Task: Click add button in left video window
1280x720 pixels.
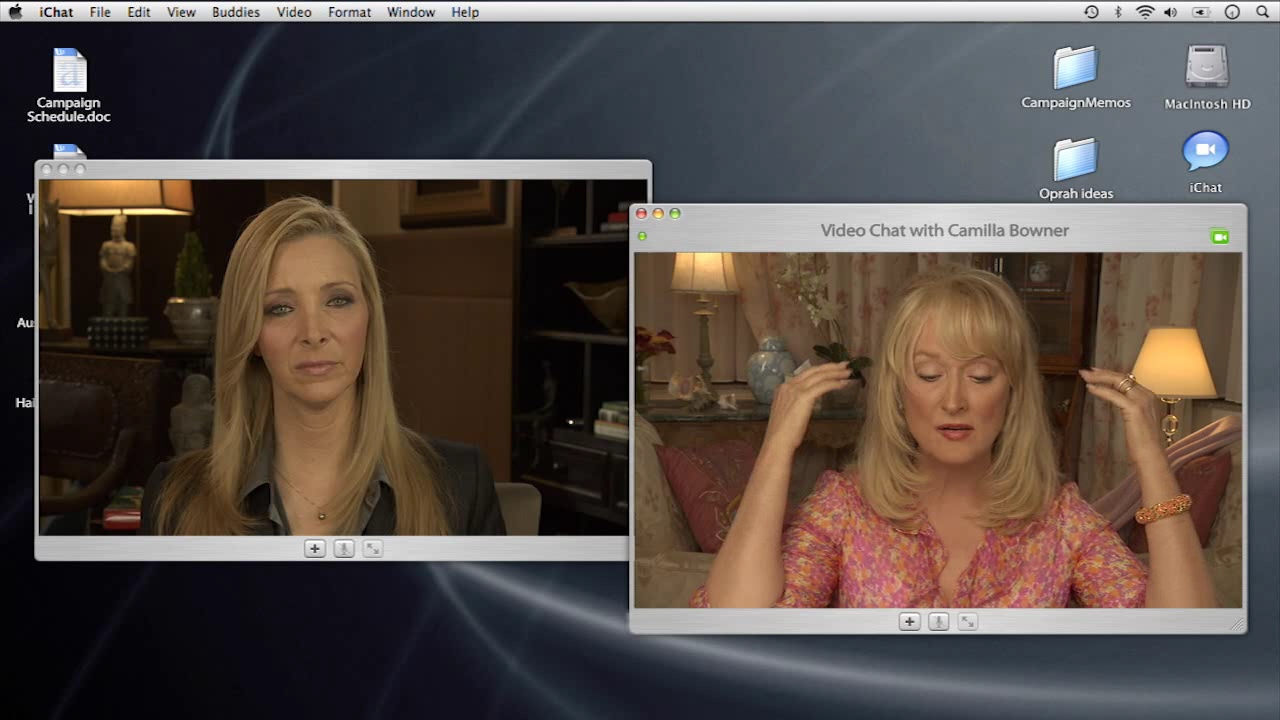Action: pyautogui.click(x=315, y=548)
